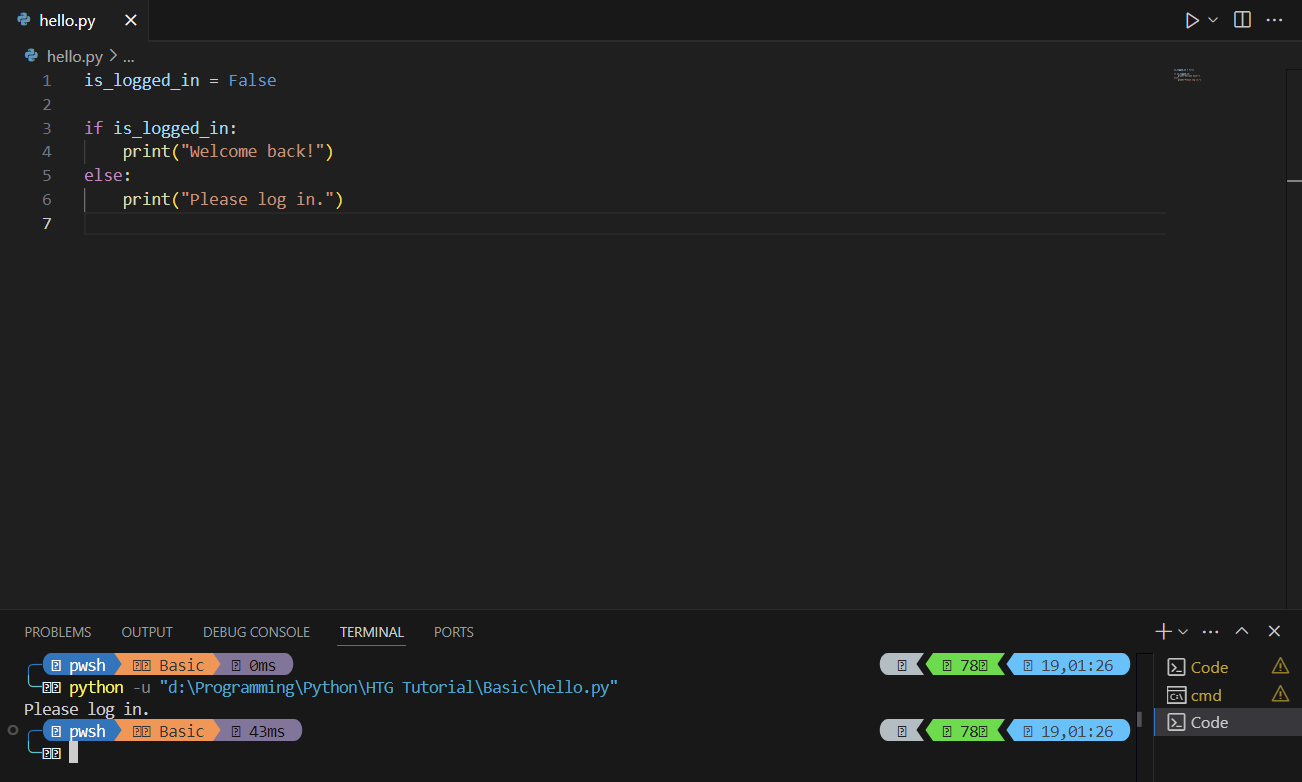Screen dimensions: 1302x782
Task: Split the editor to the right
Action: tap(1242, 20)
